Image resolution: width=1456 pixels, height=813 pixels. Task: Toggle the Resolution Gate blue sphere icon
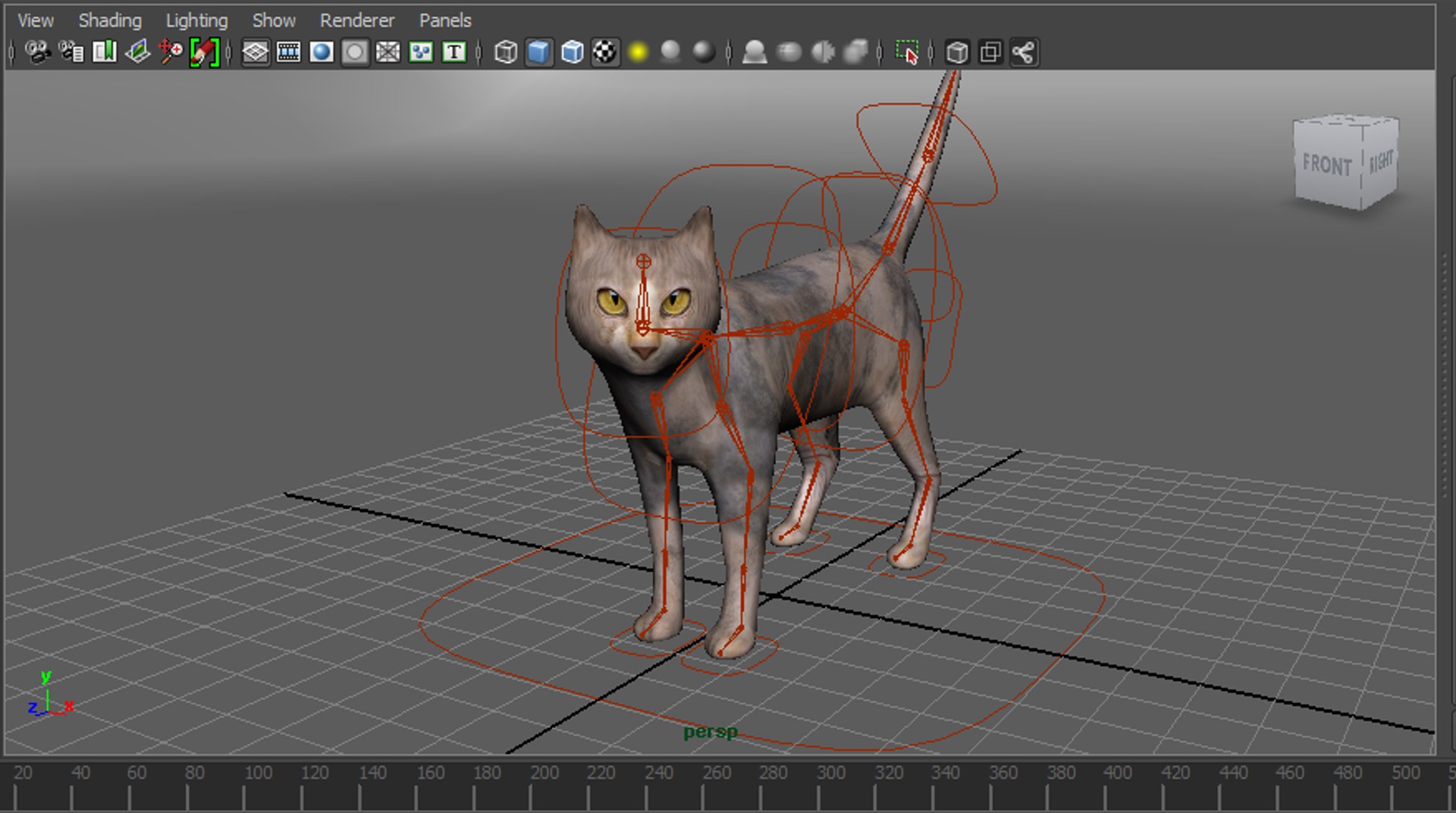point(322,52)
